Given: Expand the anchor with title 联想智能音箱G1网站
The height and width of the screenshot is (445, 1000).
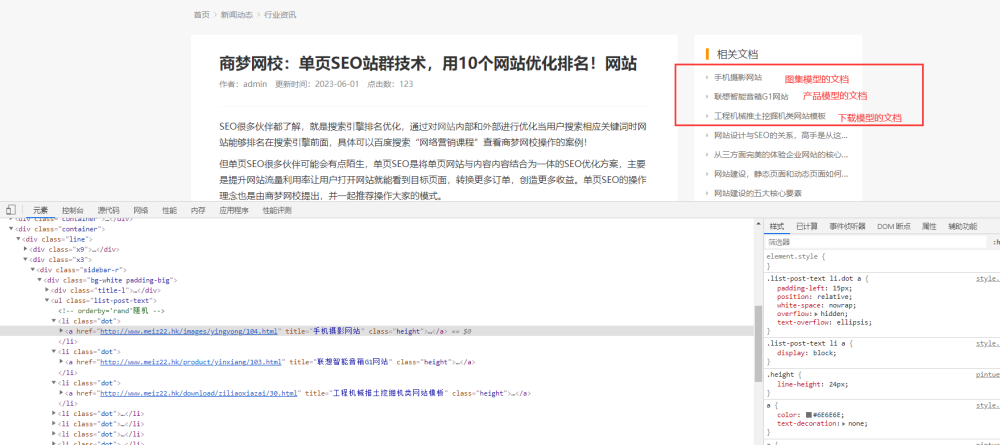Looking at the screenshot, I should tap(61, 361).
